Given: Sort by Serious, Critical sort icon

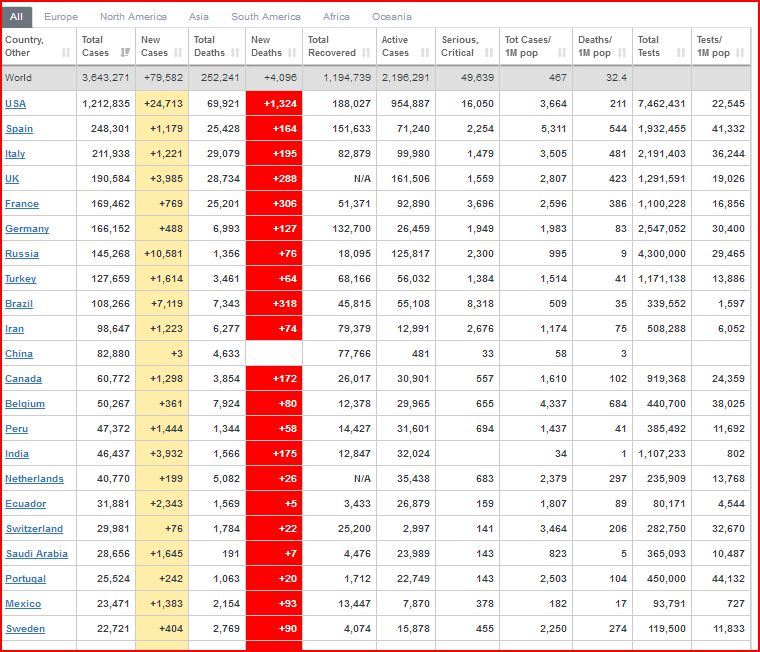Looking at the screenshot, I should point(489,52).
